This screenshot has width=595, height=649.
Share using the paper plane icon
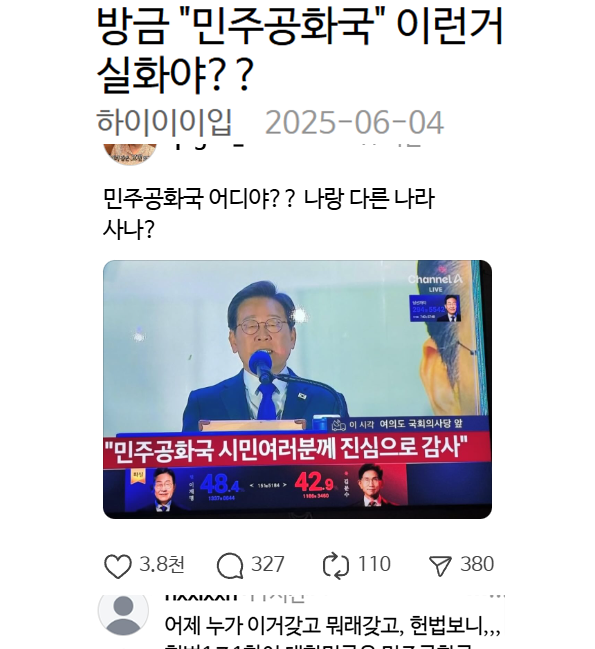click(x=440, y=566)
